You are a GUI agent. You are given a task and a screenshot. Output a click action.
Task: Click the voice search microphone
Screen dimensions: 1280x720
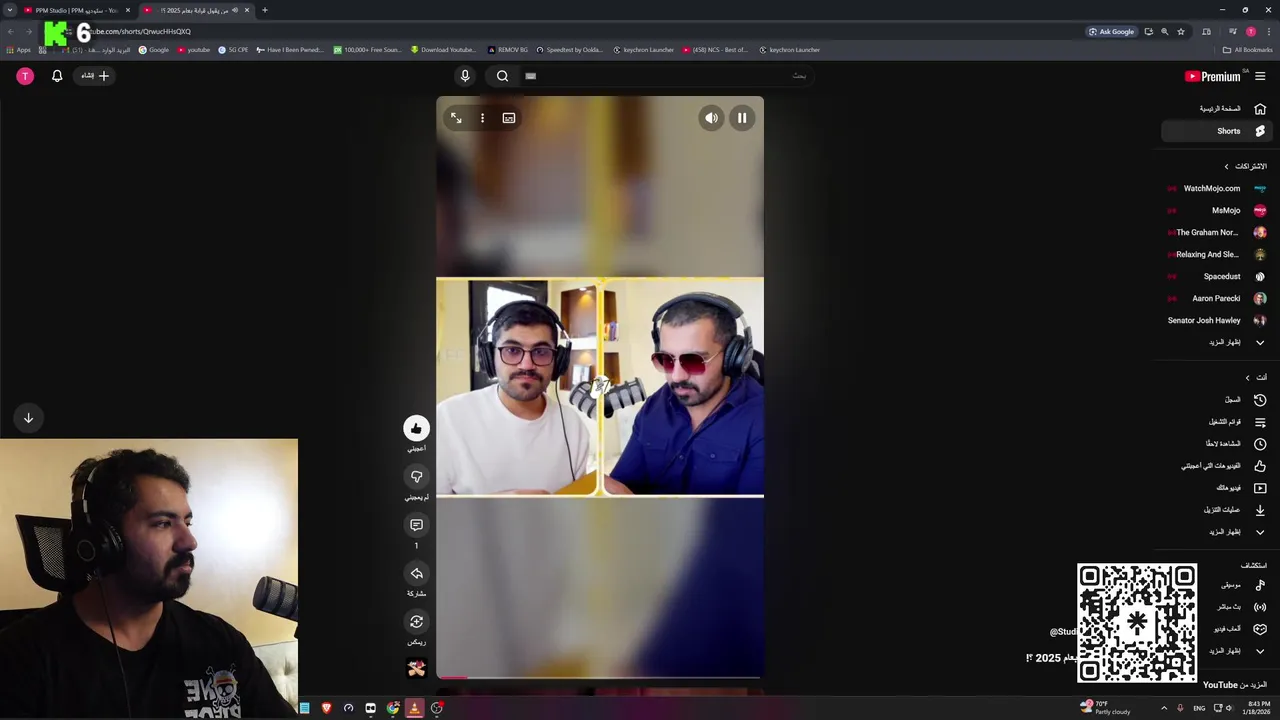tap(465, 76)
